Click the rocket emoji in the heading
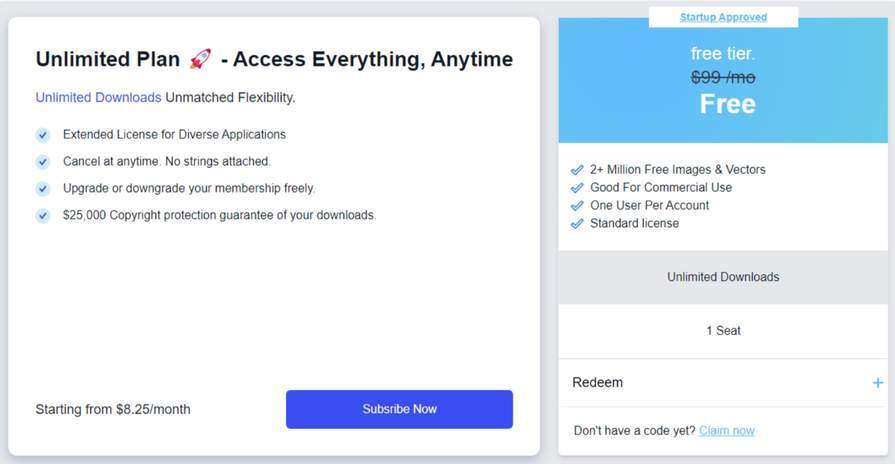This screenshot has width=895, height=464. click(199, 59)
